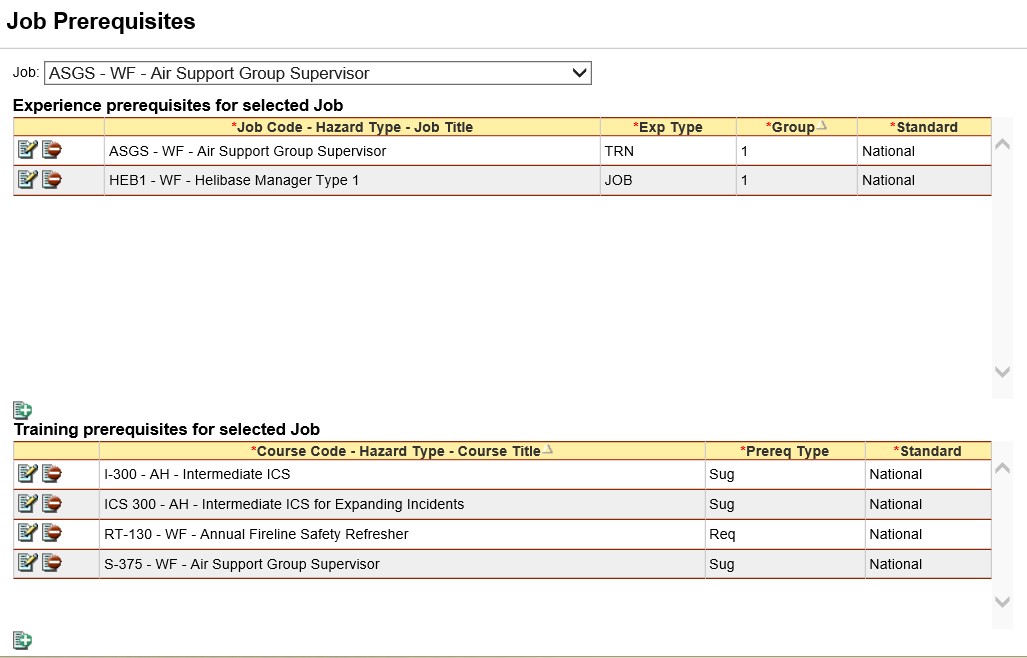
Task: Delete the ICS 300 Expanding Incidents row
Action: click(x=52, y=503)
